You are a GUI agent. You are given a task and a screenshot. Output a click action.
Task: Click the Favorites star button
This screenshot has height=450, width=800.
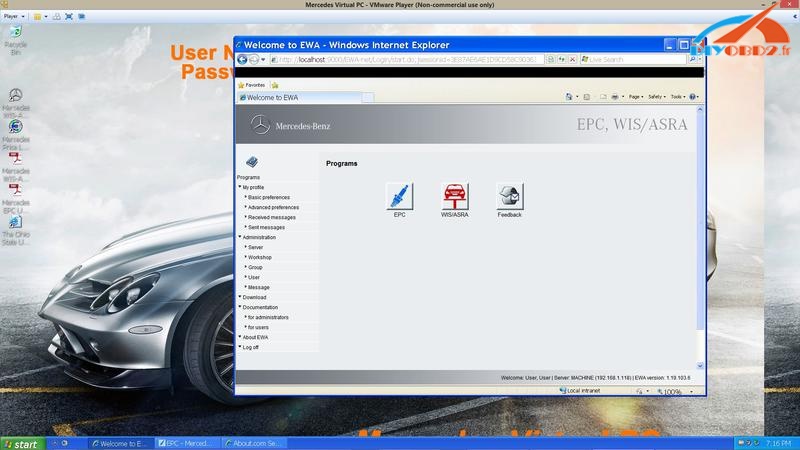252,85
